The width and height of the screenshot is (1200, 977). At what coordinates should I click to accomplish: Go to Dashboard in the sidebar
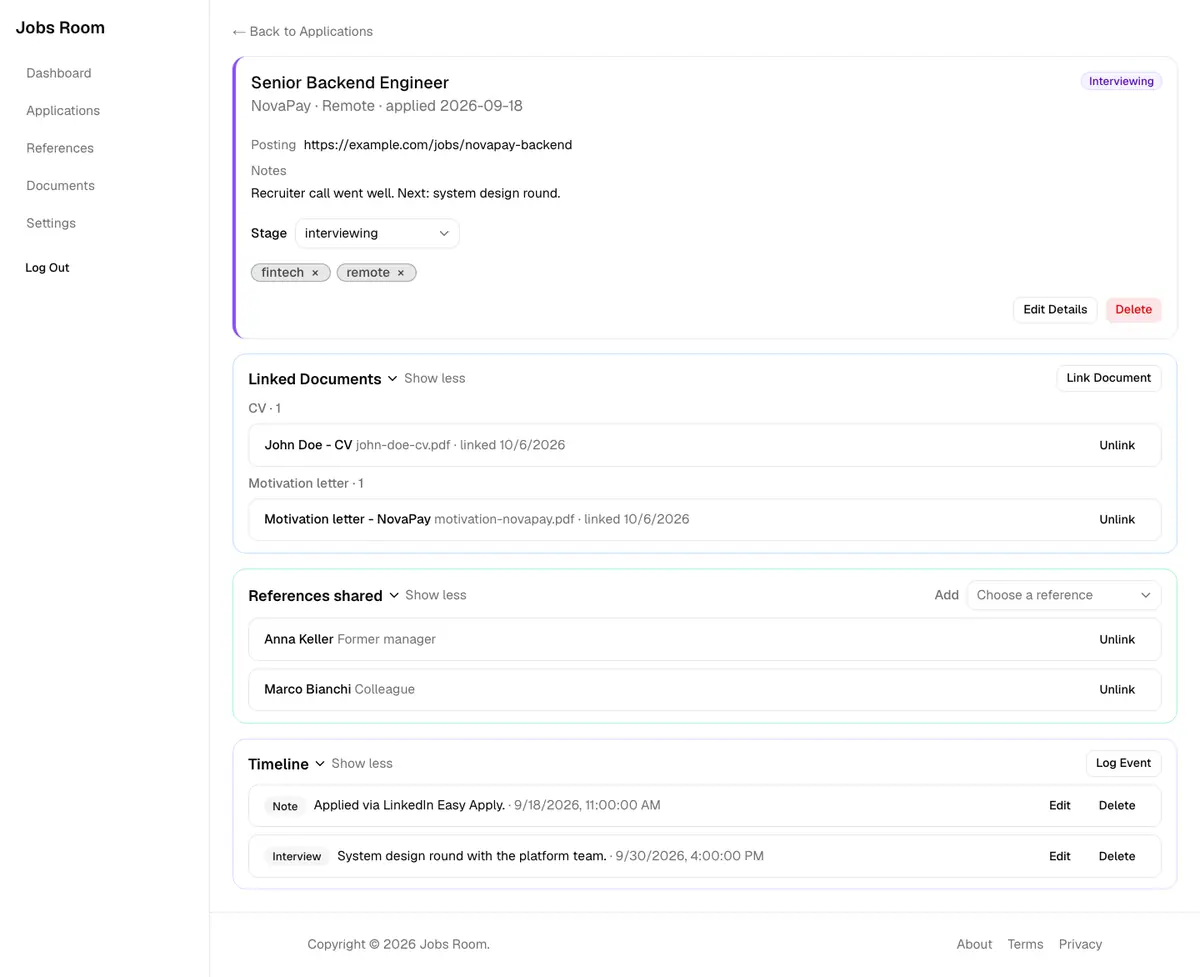[x=59, y=73]
